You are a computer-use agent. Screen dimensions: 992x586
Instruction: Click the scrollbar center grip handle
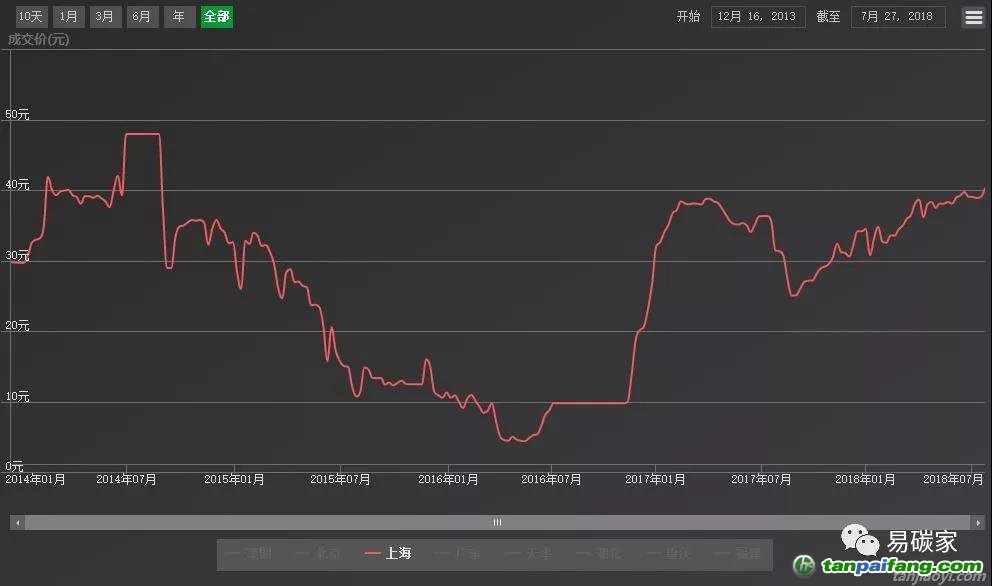pos(497,522)
